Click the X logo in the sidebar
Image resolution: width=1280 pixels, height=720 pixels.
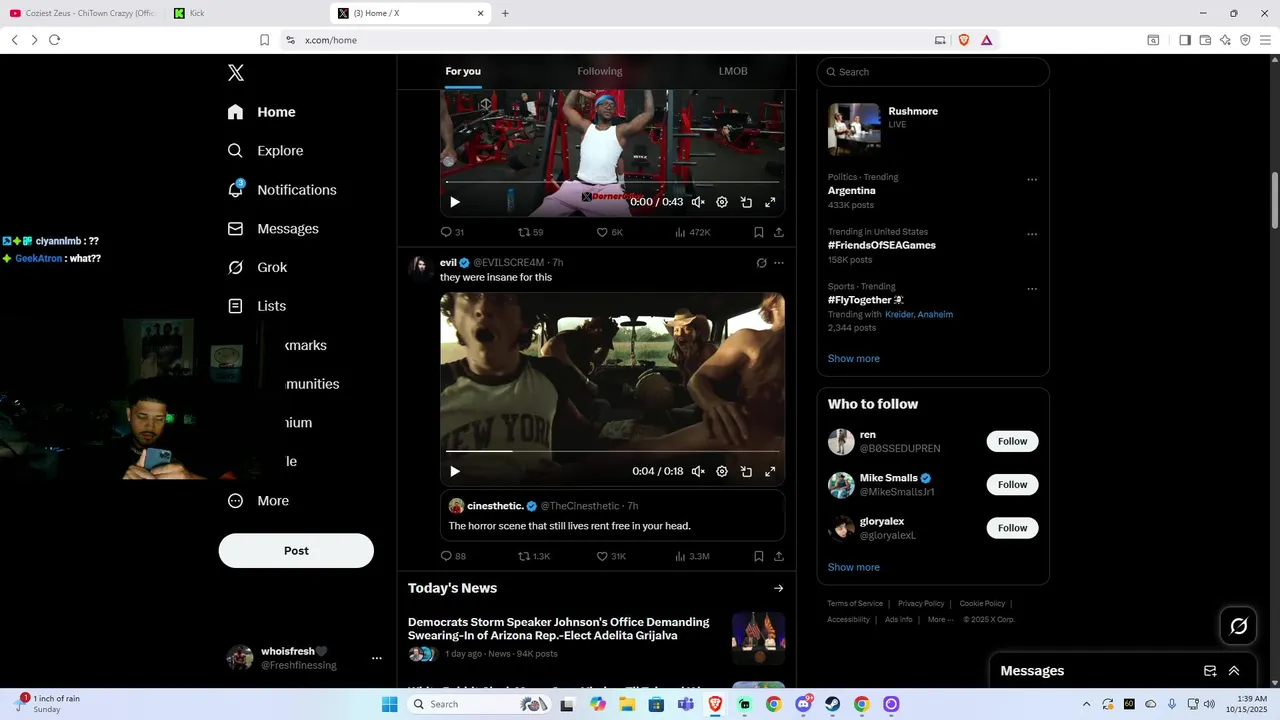[x=236, y=72]
